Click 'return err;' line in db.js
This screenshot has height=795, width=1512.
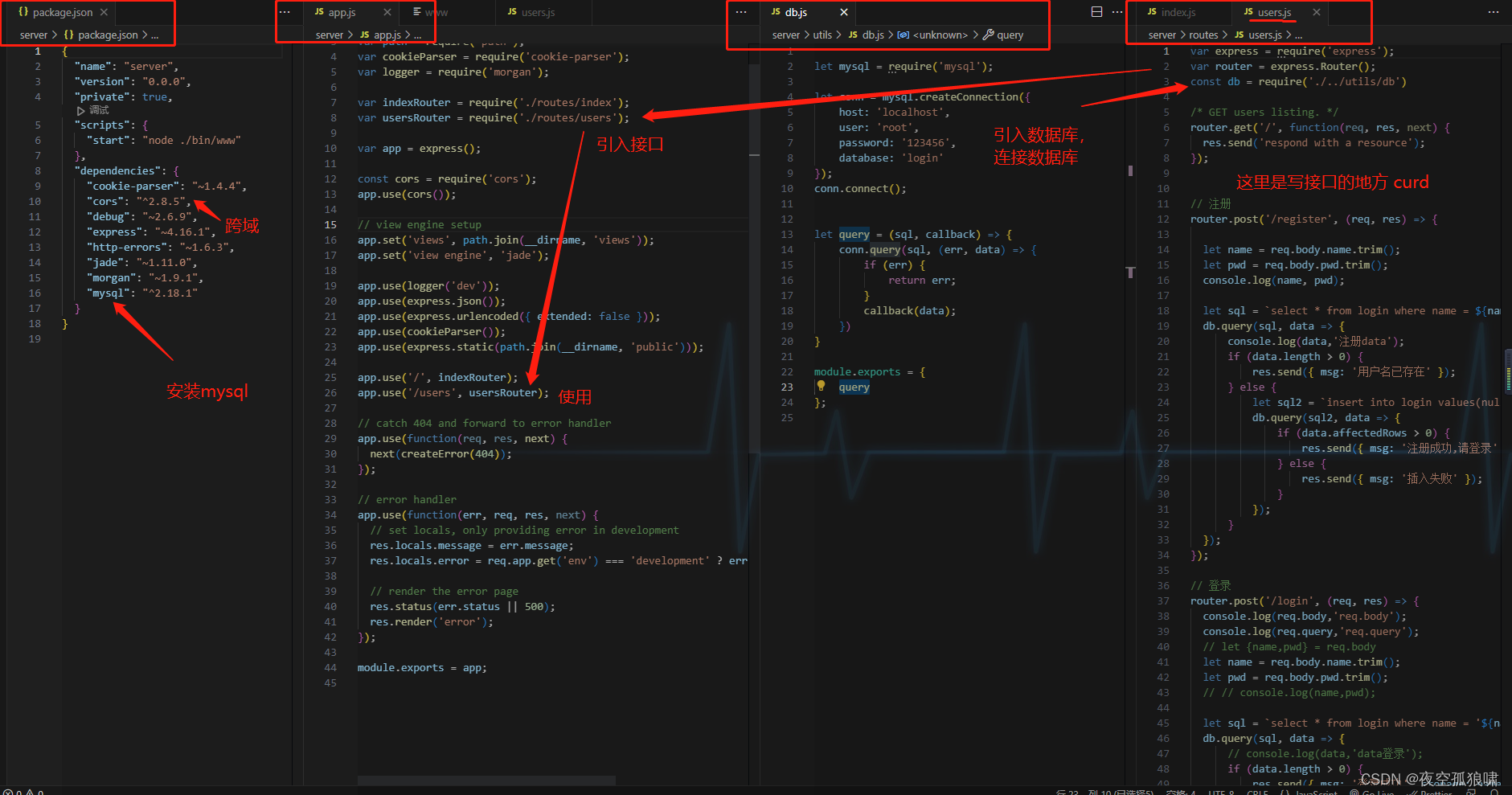(x=922, y=280)
